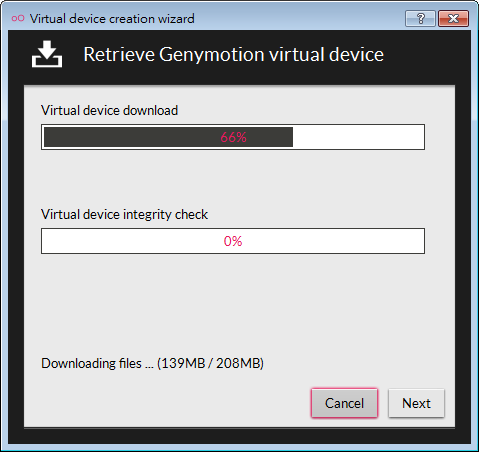
Task: Click empty gray area between progress bars
Action: click(233, 178)
